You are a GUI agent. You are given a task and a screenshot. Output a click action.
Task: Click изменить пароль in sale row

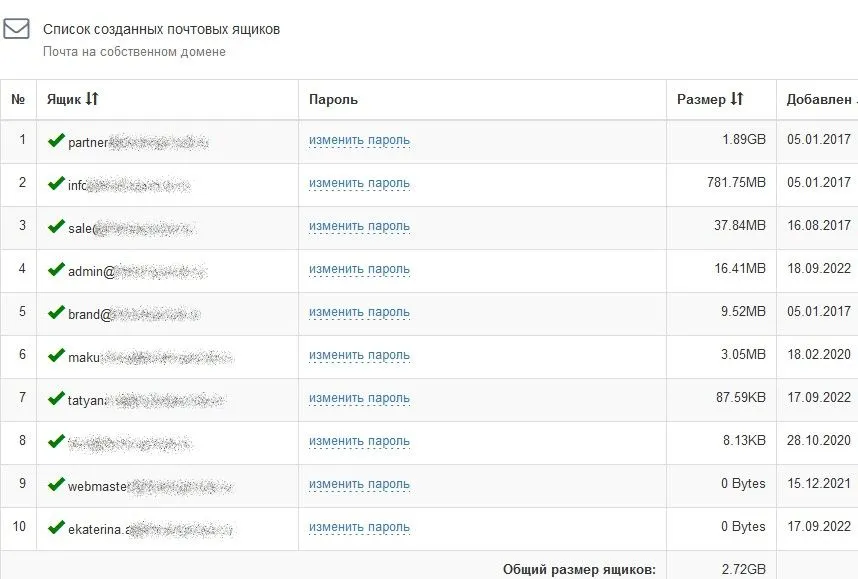tap(359, 226)
